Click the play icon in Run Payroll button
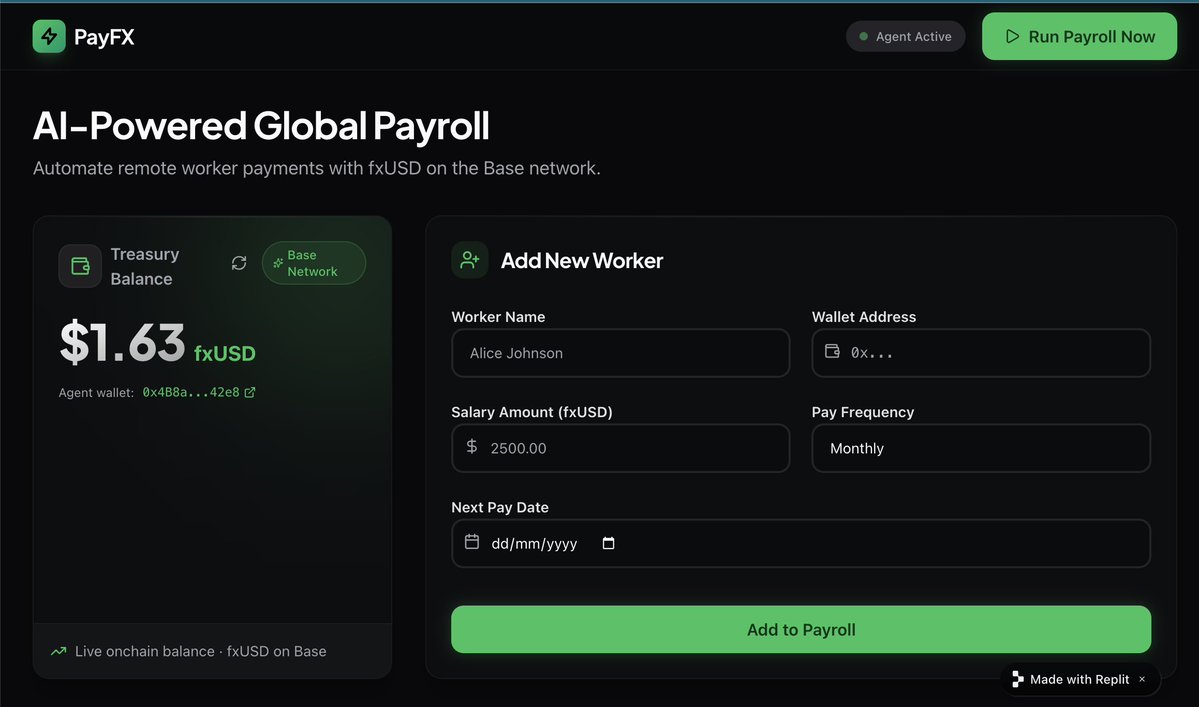1199x707 pixels. pyautogui.click(x=1012, y=36)
